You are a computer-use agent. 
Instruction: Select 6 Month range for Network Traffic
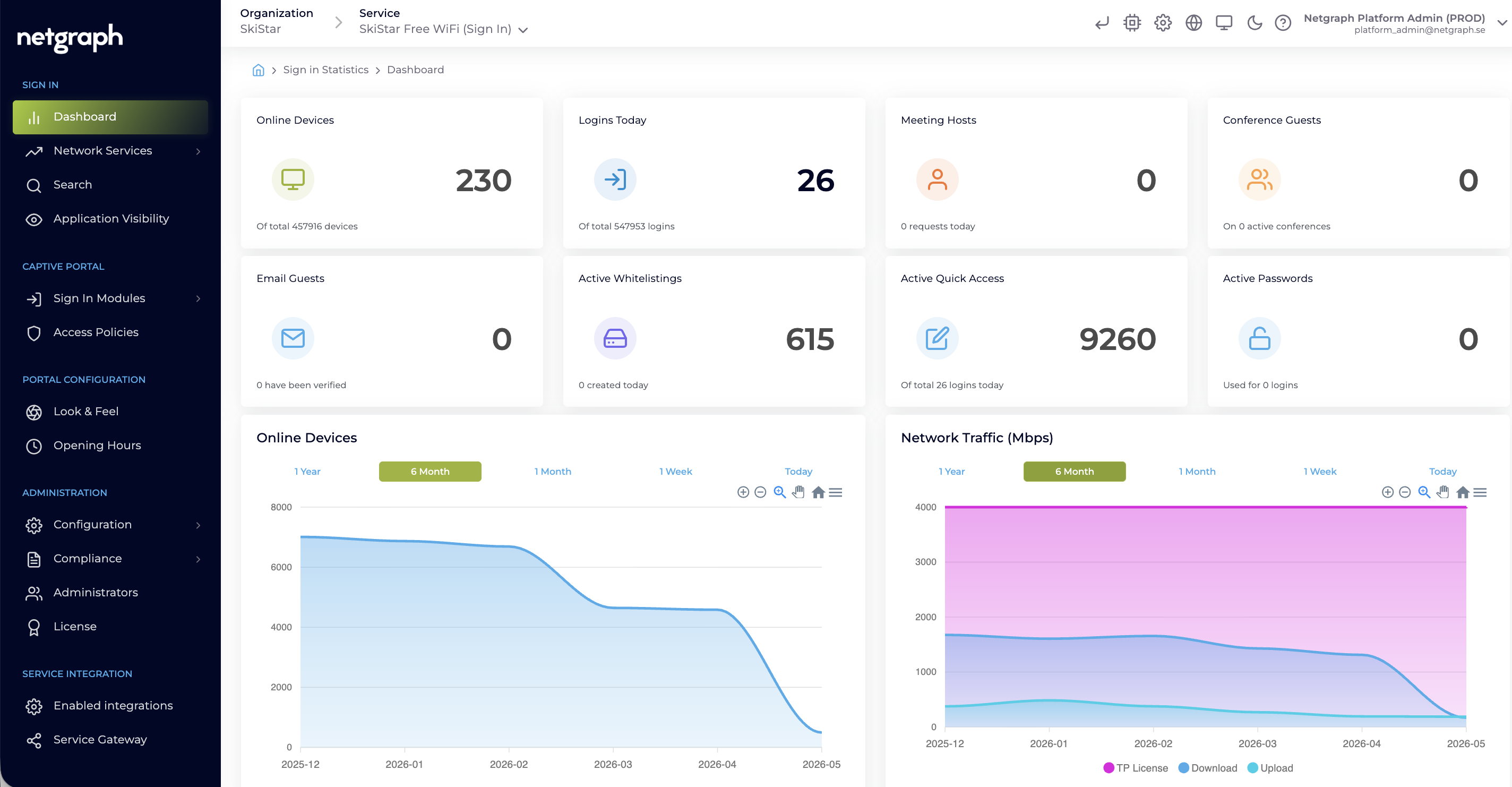click(1075, 472)
